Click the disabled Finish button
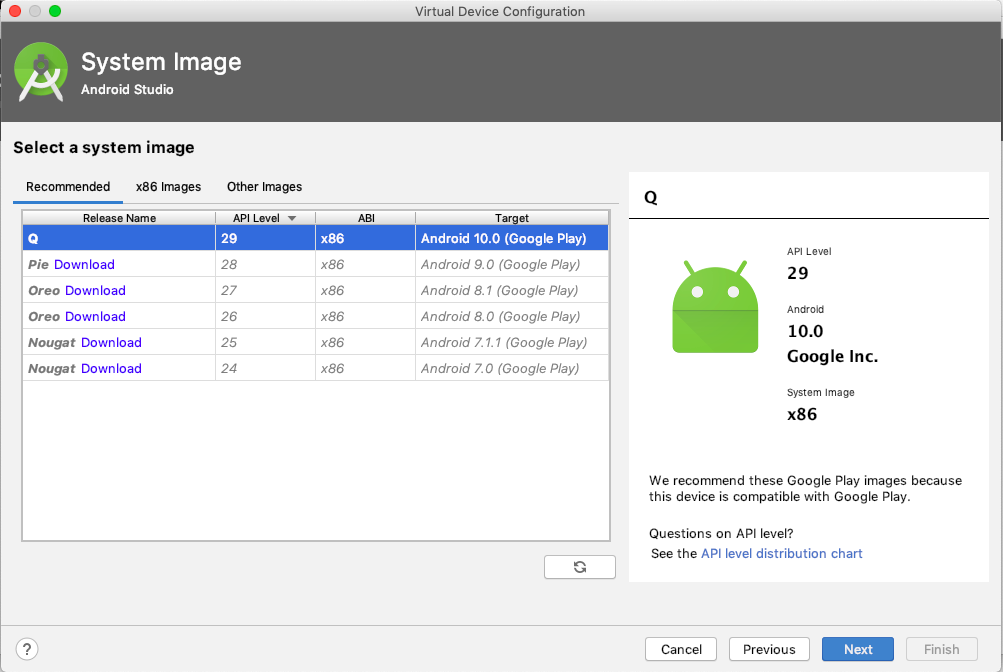Screen dimensions: 1003x672 pyautogui.click(x=941, y=649)
